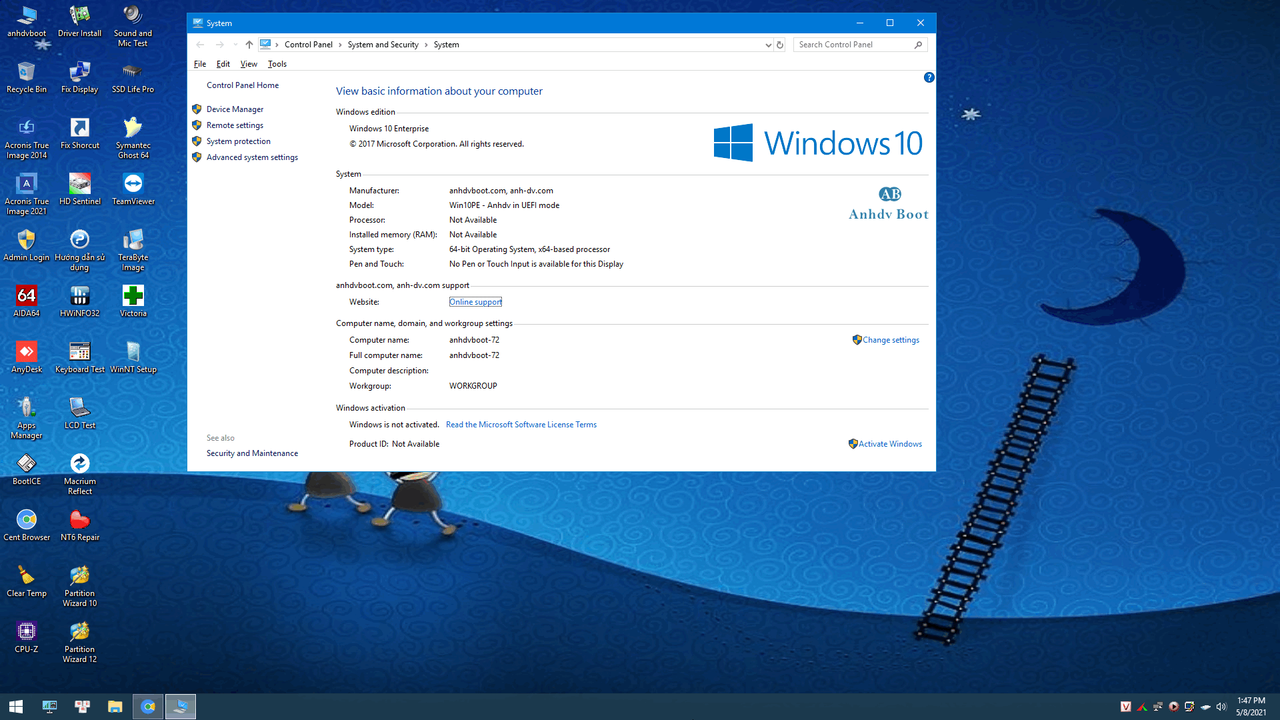This screenshot has height=720, width=1280.
Task: Open Acronis True Image 2021
Action: pos(26,194)
